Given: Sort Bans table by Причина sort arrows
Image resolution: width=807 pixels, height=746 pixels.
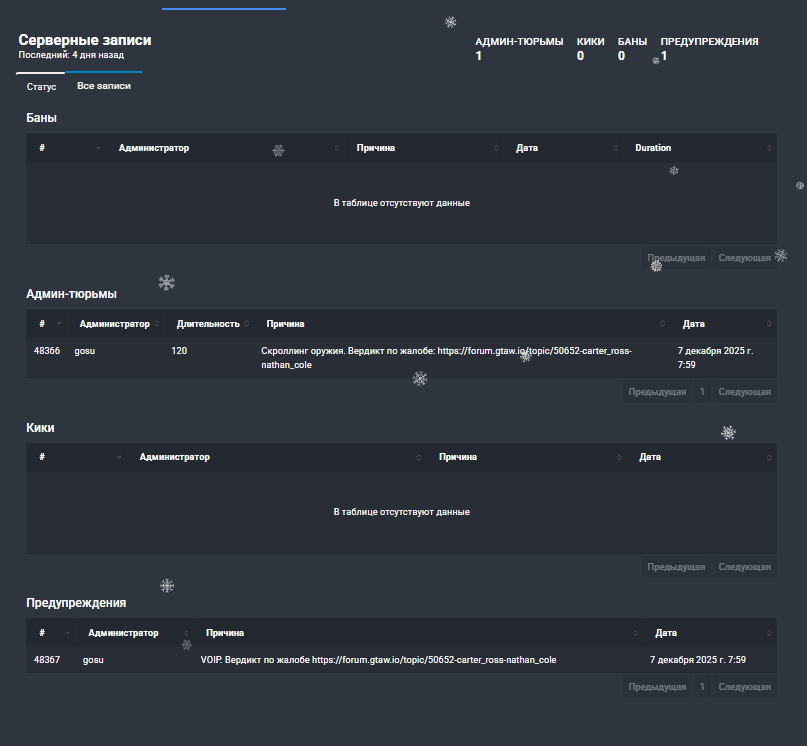Looking at the screenshot, I should 496,148.
